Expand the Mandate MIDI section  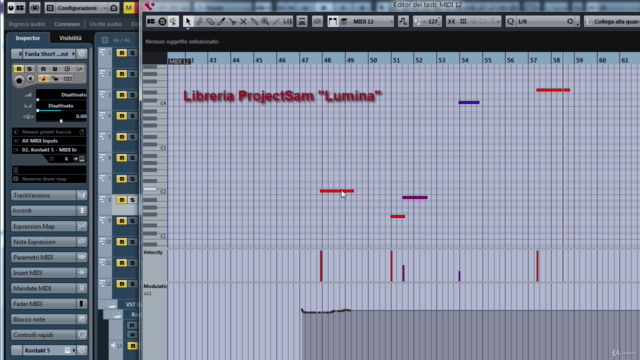[x=49, y=288]
